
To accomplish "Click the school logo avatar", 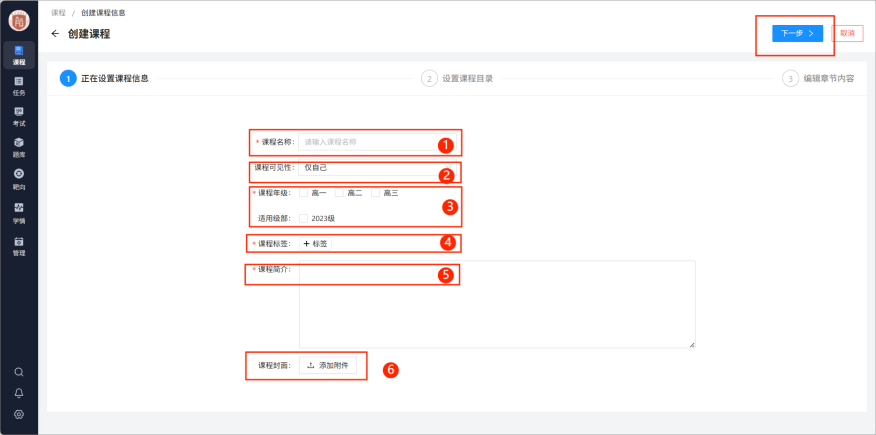I will (19, 21).
